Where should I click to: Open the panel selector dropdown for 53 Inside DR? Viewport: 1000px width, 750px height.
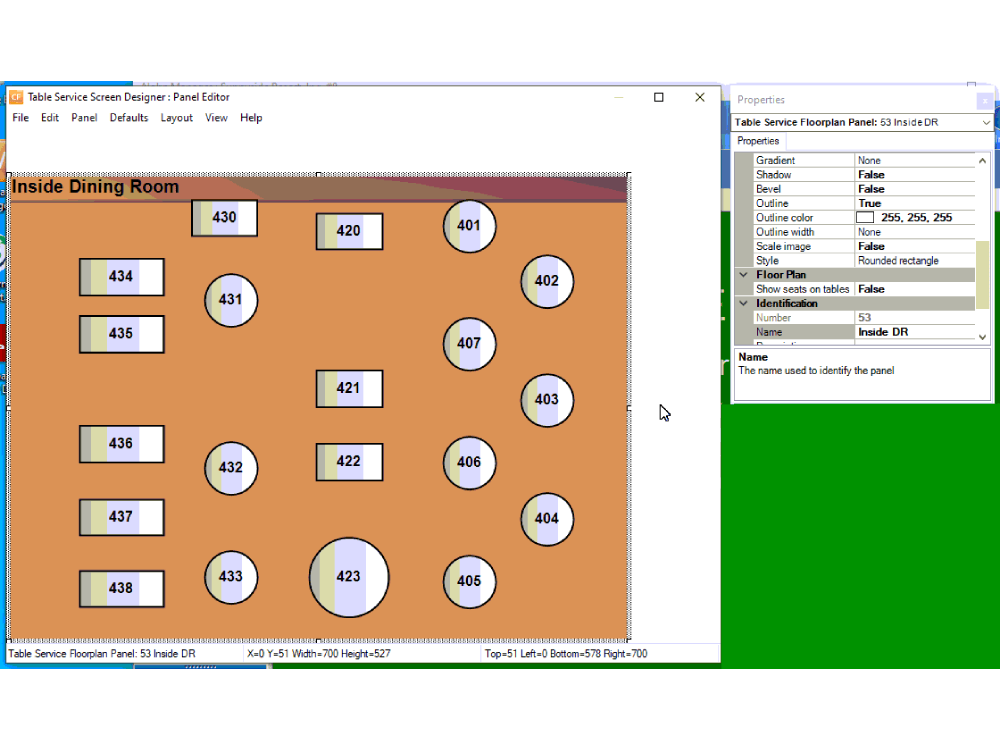(x=986, y=122)
